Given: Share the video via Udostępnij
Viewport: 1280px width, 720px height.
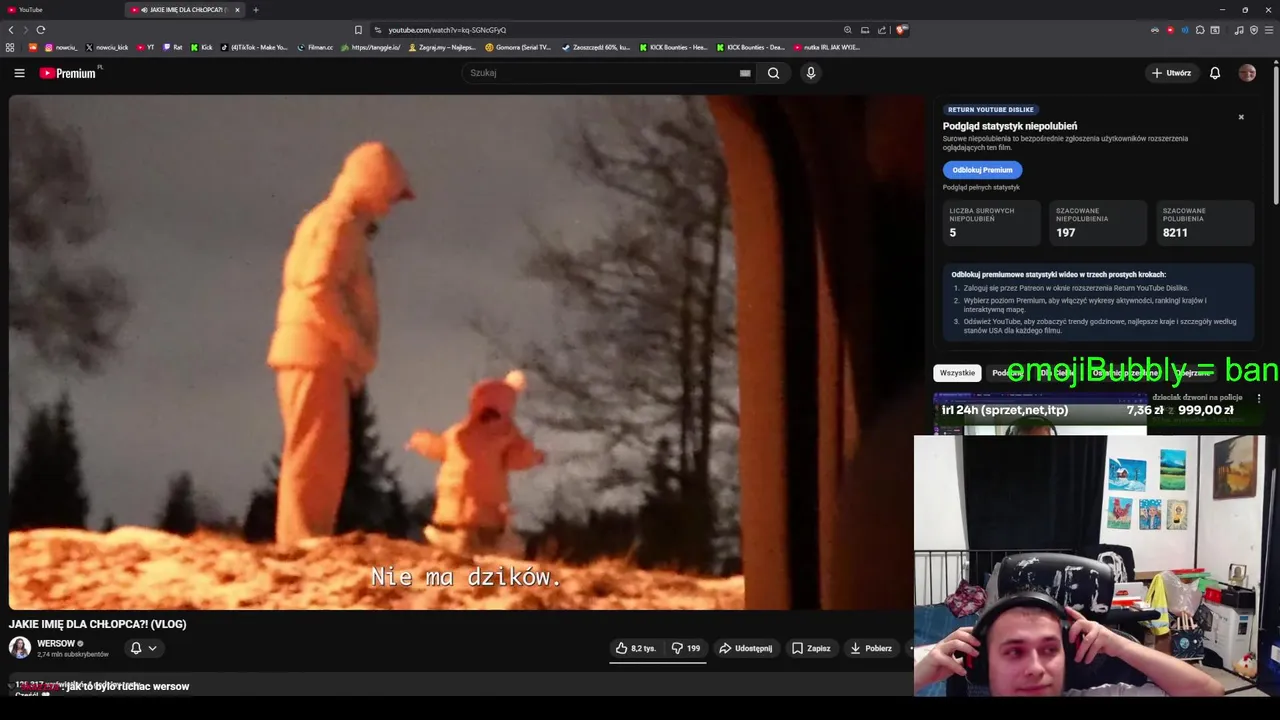Looking at the screenshot, I should point(746,648).
